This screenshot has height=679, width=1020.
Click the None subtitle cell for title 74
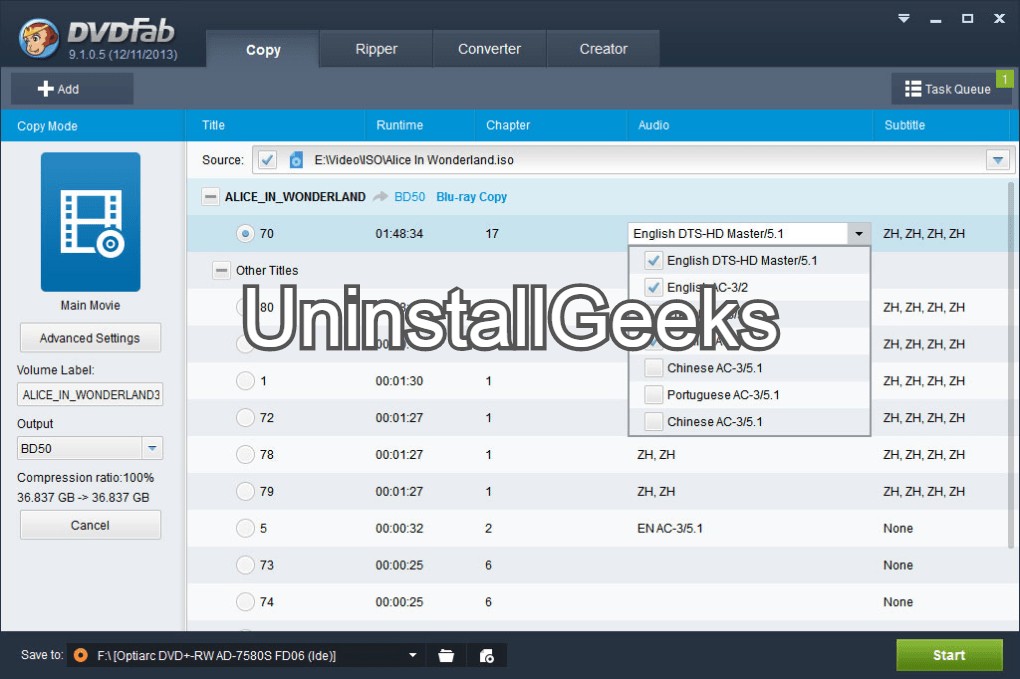[x=898, y=602]
